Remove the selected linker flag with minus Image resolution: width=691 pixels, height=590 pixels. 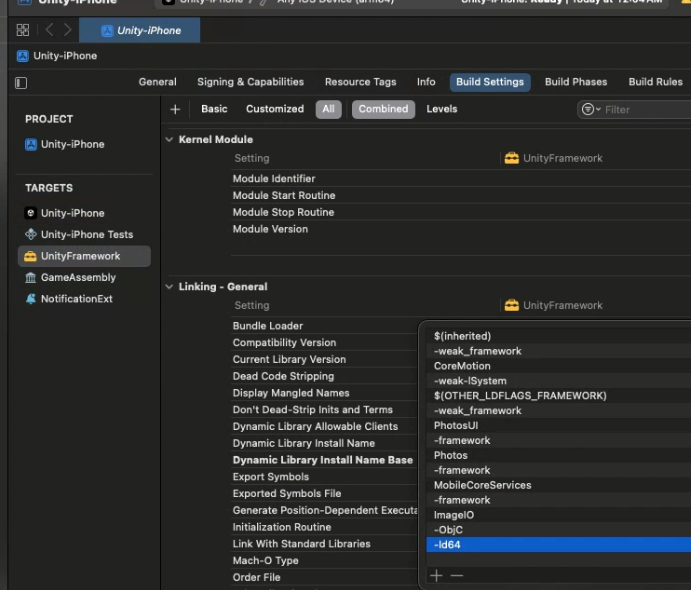(x=457, y=575)
